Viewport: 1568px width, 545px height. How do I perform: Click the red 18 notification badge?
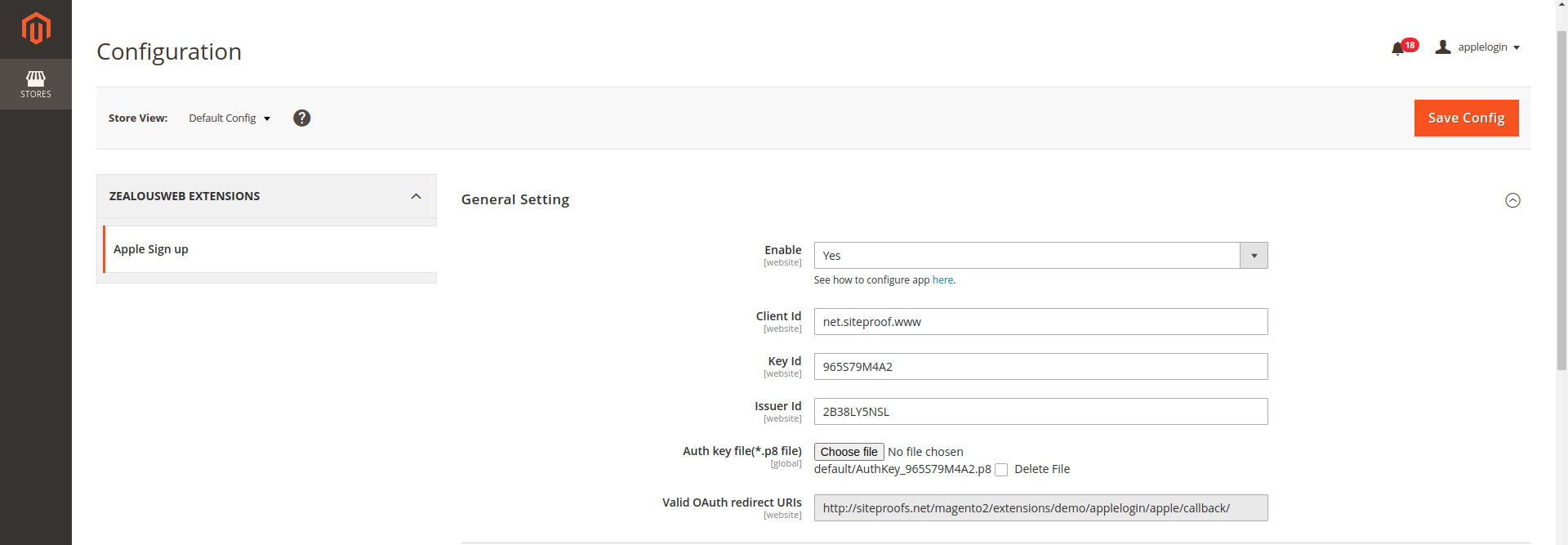[x=1410, y=45]
